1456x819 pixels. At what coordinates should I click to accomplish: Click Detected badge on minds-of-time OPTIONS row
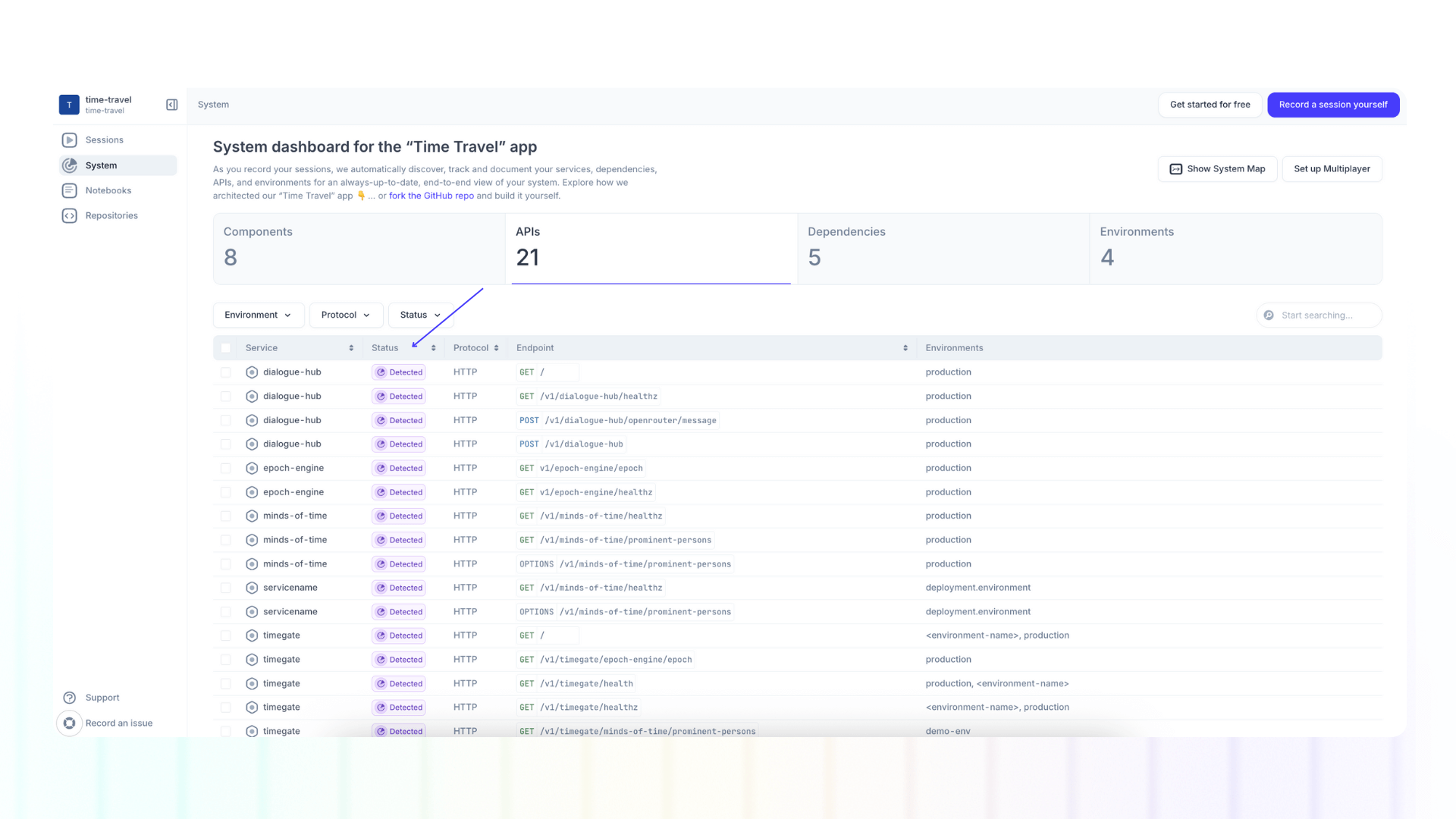(399, 564)
